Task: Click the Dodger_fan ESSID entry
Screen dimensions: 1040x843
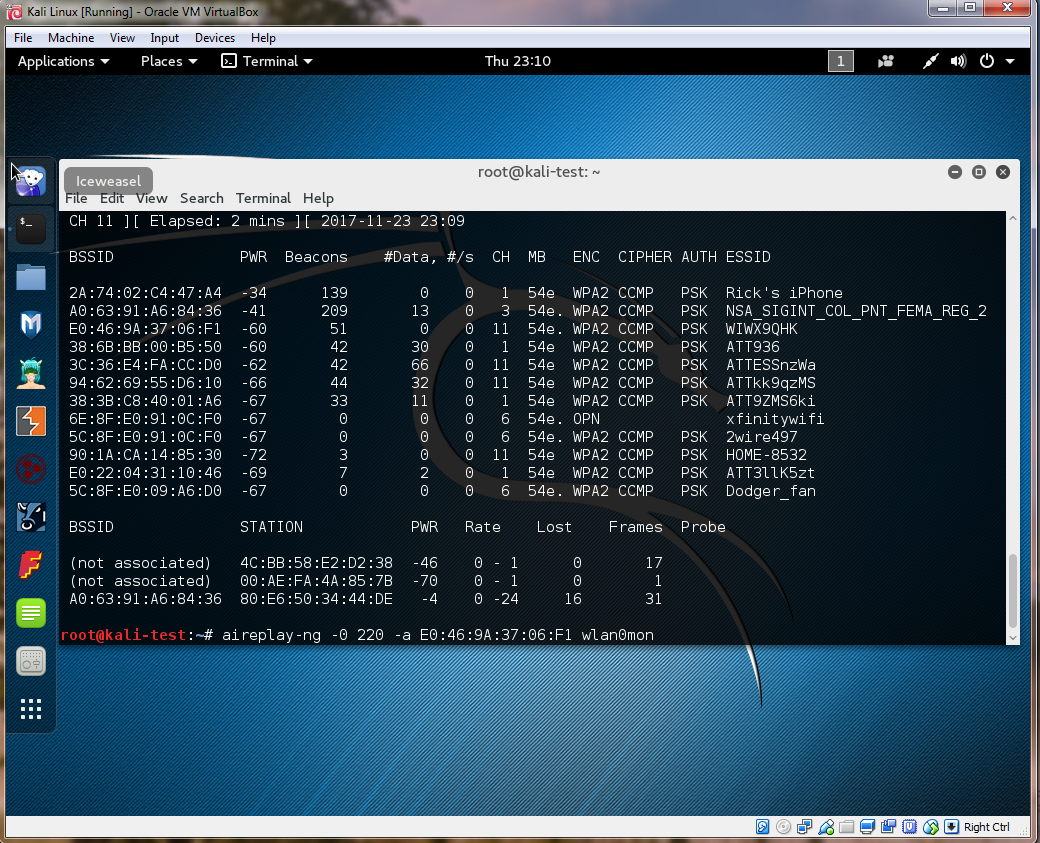Action: pos(770,491)
